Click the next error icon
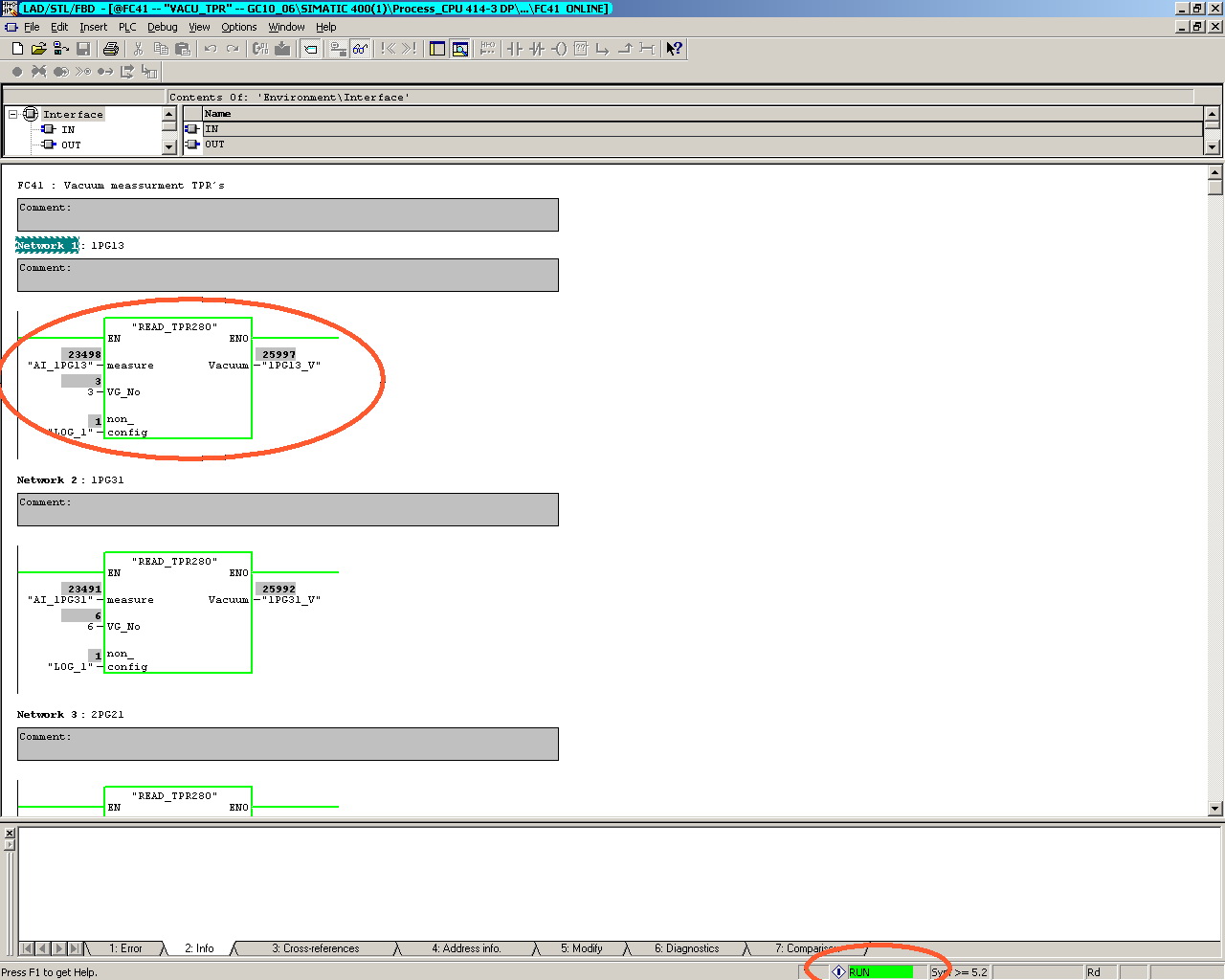This screenshot has height=980, width=1225. (410, 49)
